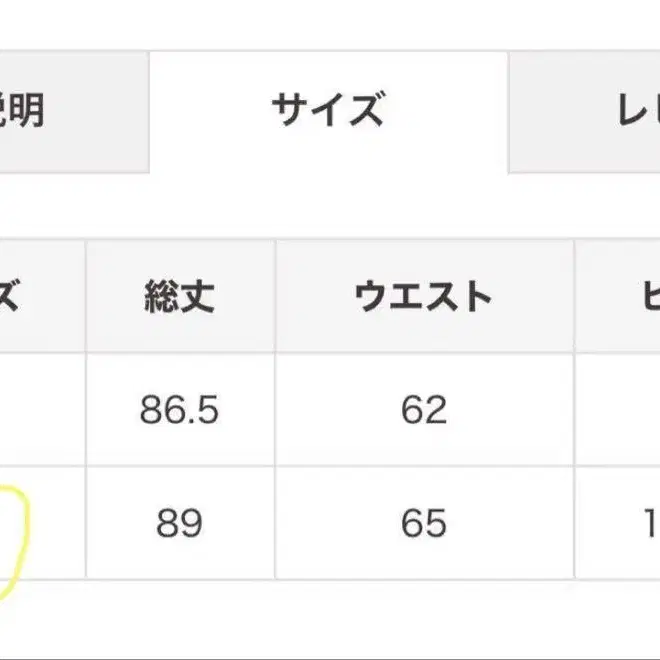Click the cut-off サイズ column header

click(x=30, y=297)
